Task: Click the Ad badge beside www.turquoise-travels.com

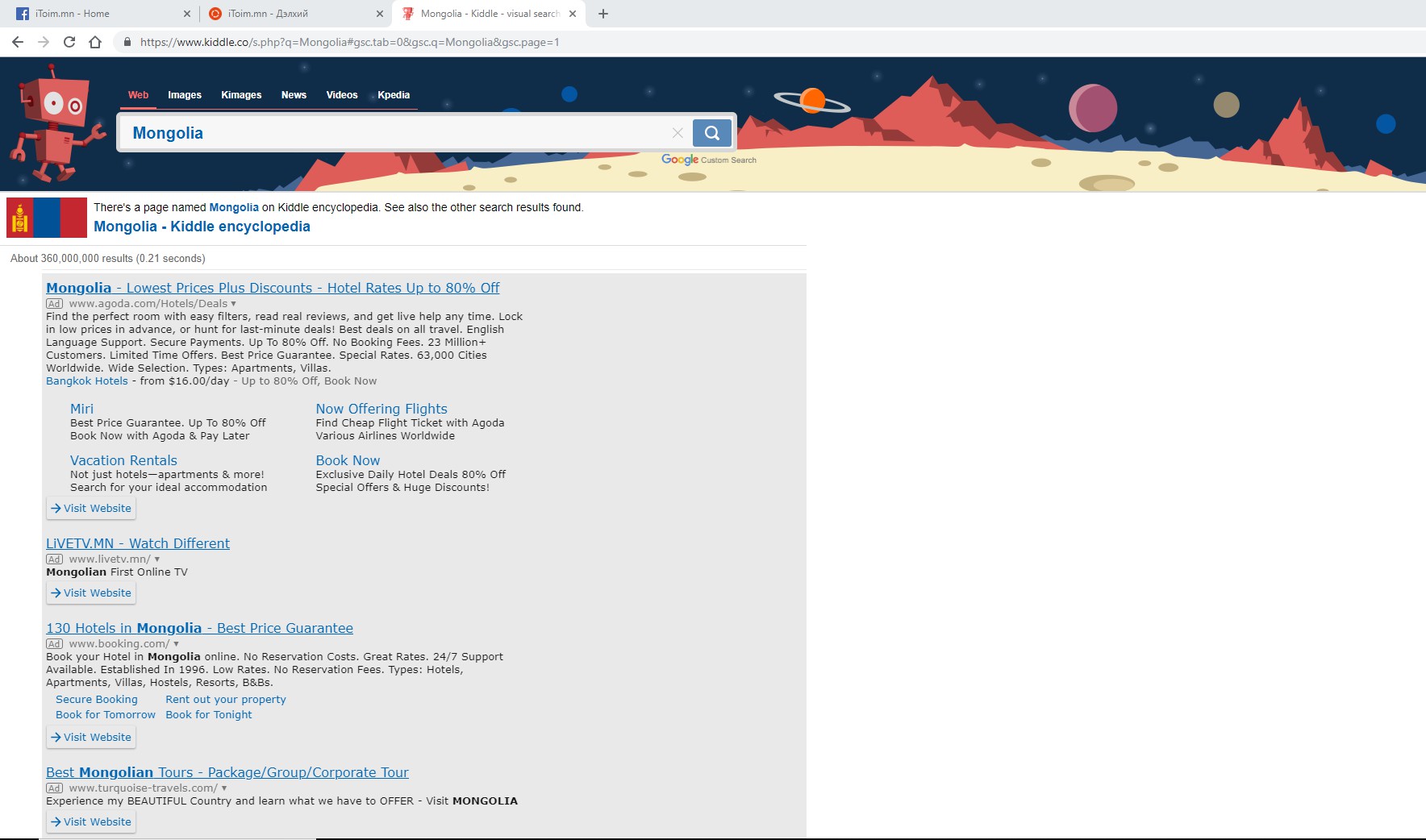Action: pyautogui.click(x=54, y=788)
